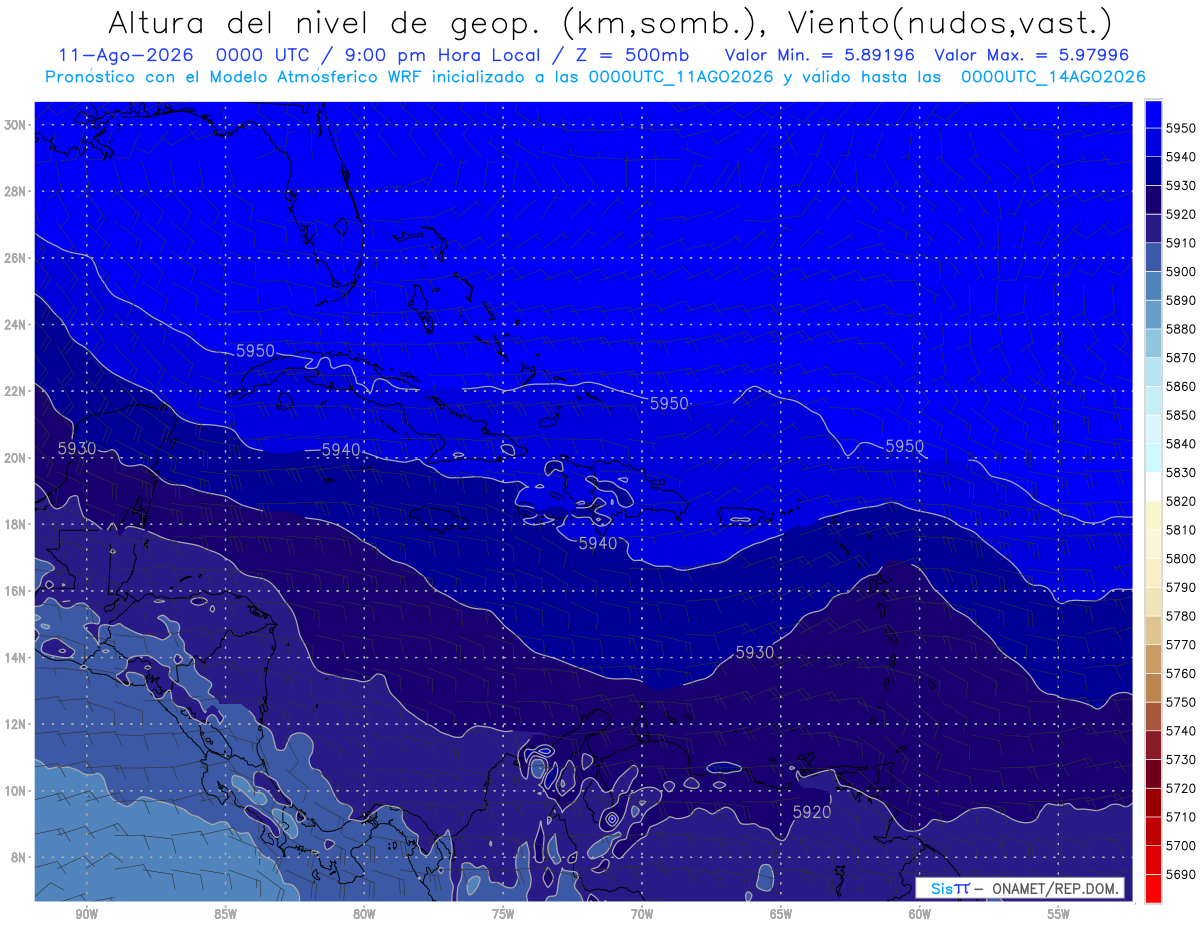Click the 5910 colorbar tick label
1200x927 pixels.
click(x=1181, y=243)
